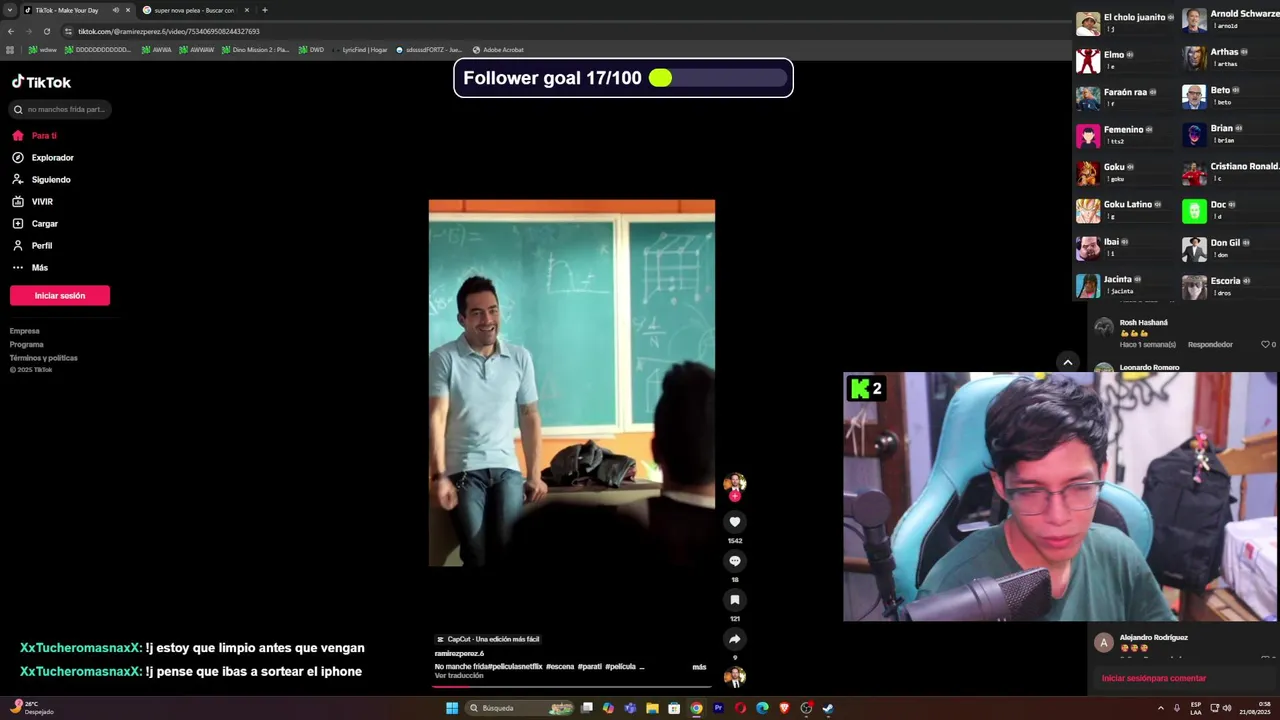Screen dimensions: 1280x720
Task: Expand the caption with 'más'
Action: (x=699, y=667)
